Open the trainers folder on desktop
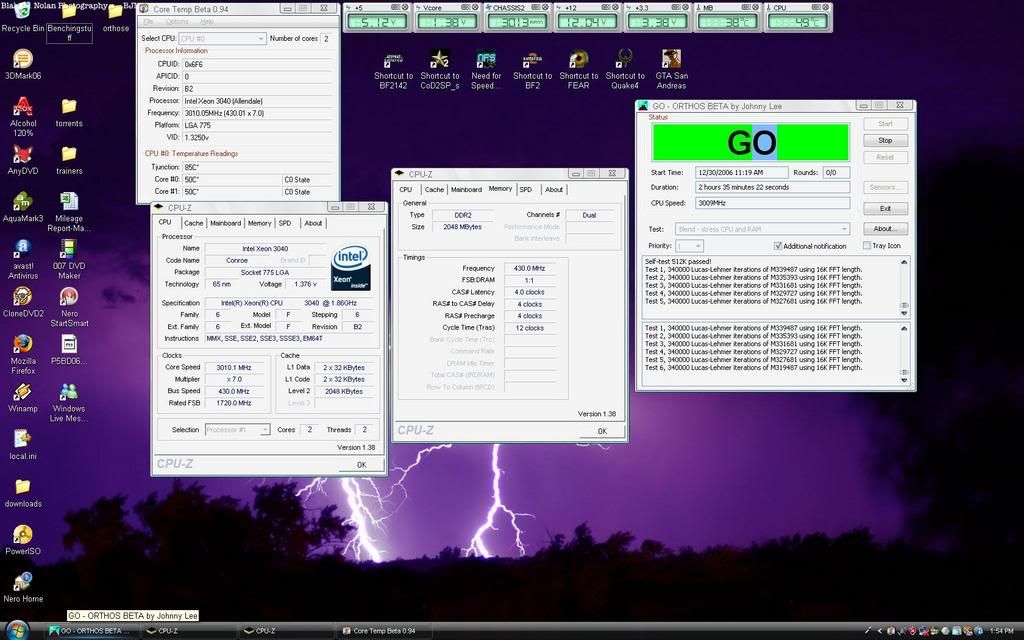1024x640 pixels. pyautogui.click(x=69, y=160)
